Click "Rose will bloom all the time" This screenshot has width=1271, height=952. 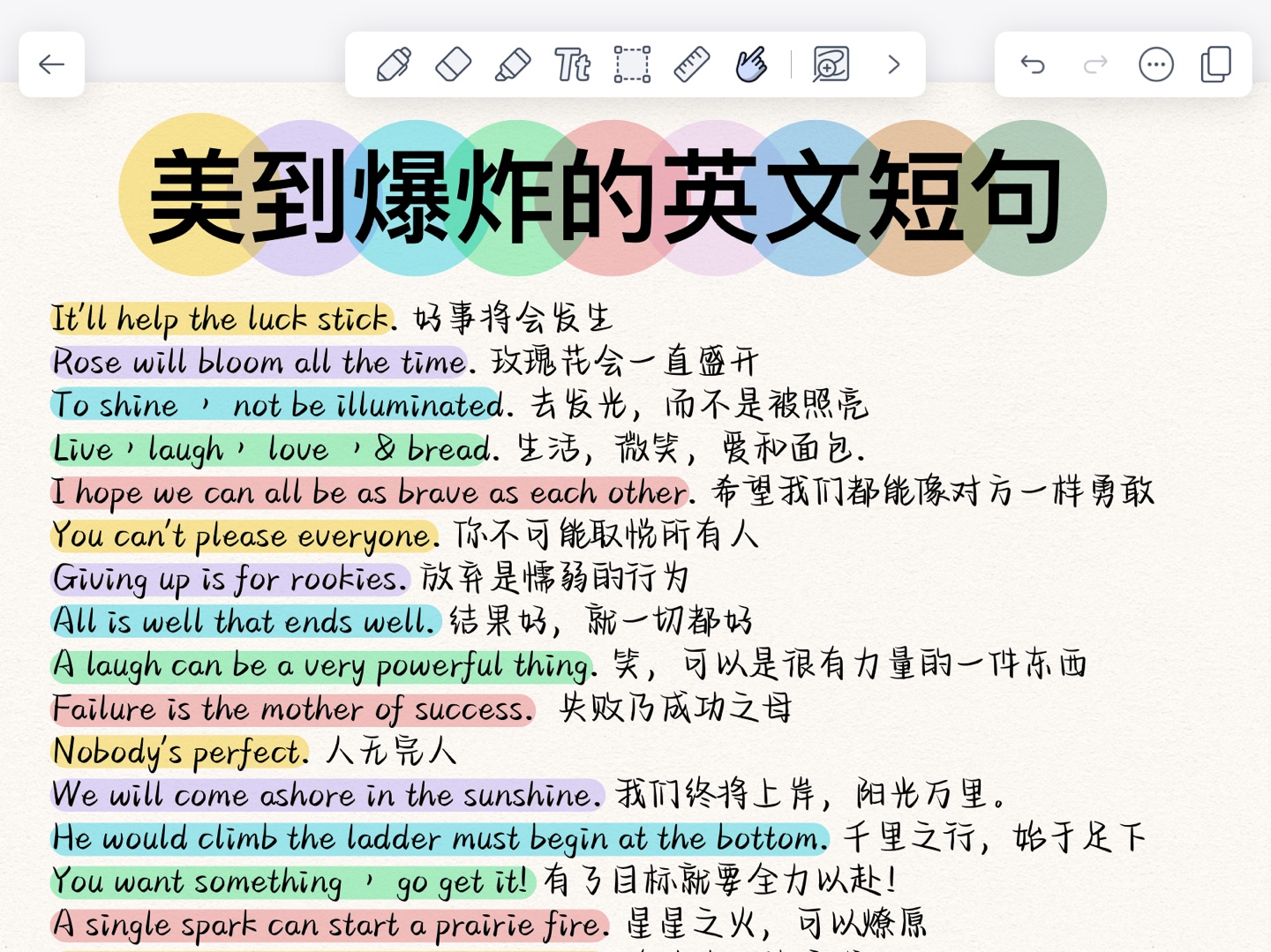pyautogui.click(x=259, y=362)
